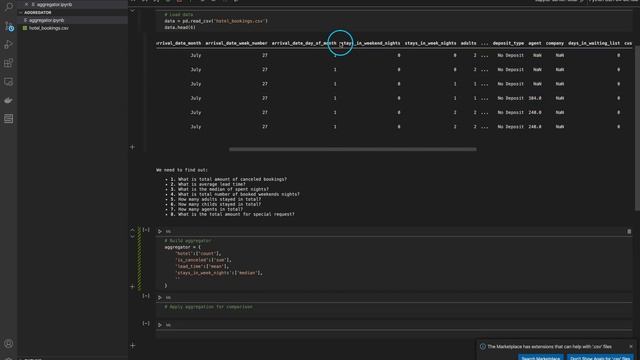The width and height of the screenshot is (640, 360).
Task: Open hotel_bookings.csv in the file explorer
Action: (x=48, y=28)
